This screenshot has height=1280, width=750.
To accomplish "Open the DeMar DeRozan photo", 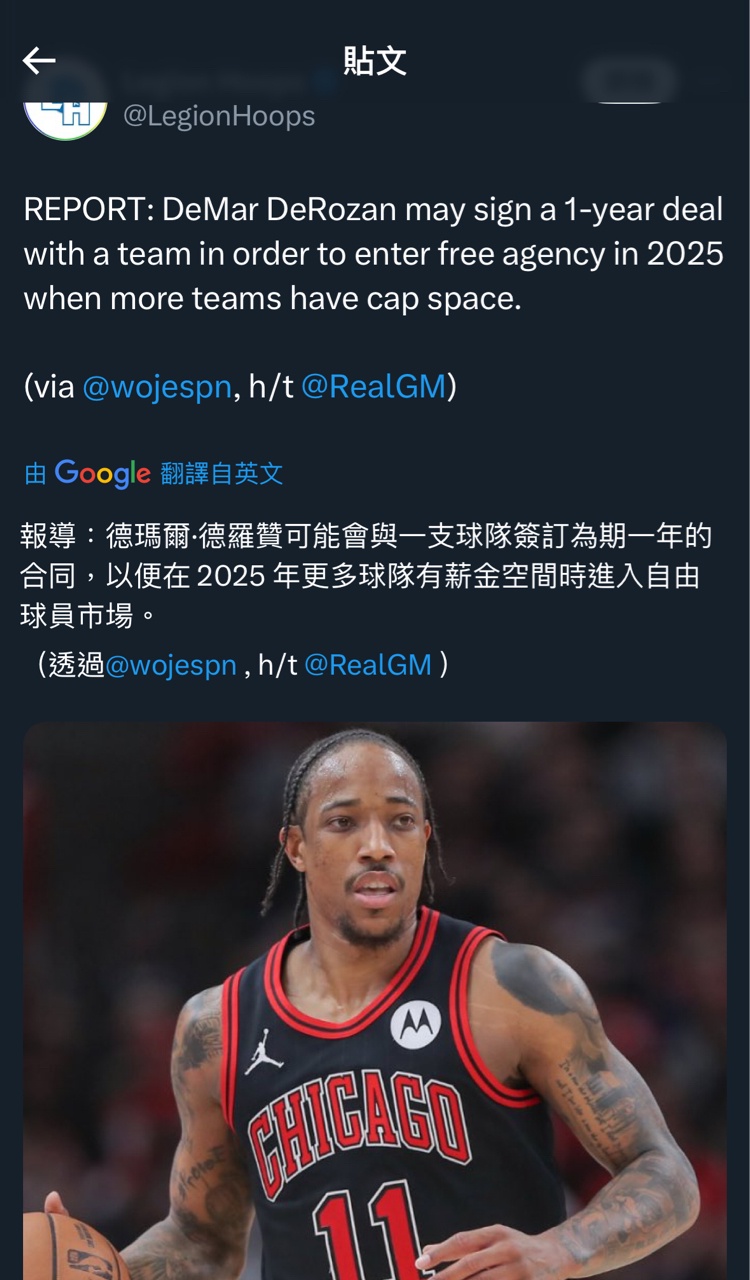I will (x=375, y=1001).
